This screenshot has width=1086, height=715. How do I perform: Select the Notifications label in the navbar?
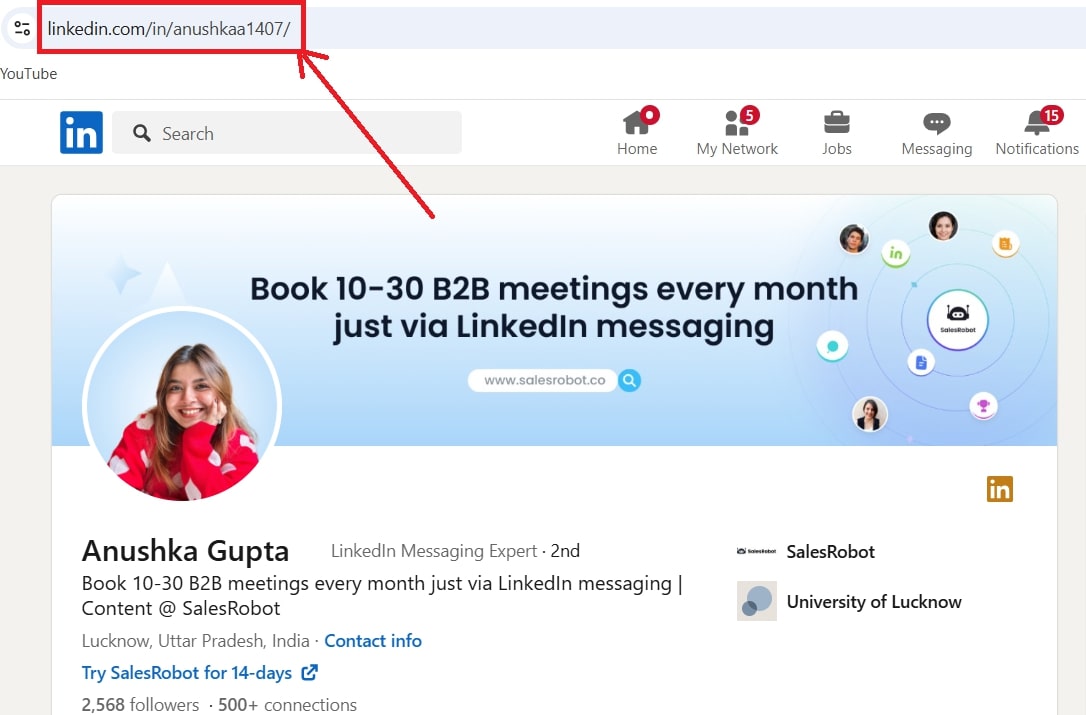click(x=1037, y=148)
